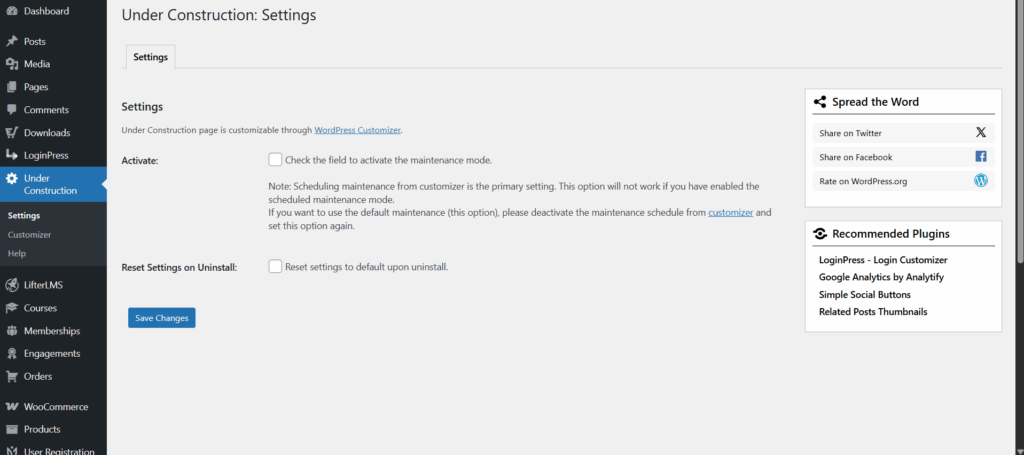The height and width of the screenshot is (455, 1024).
Task: Open Customizer submenu item
Action: 29,234
